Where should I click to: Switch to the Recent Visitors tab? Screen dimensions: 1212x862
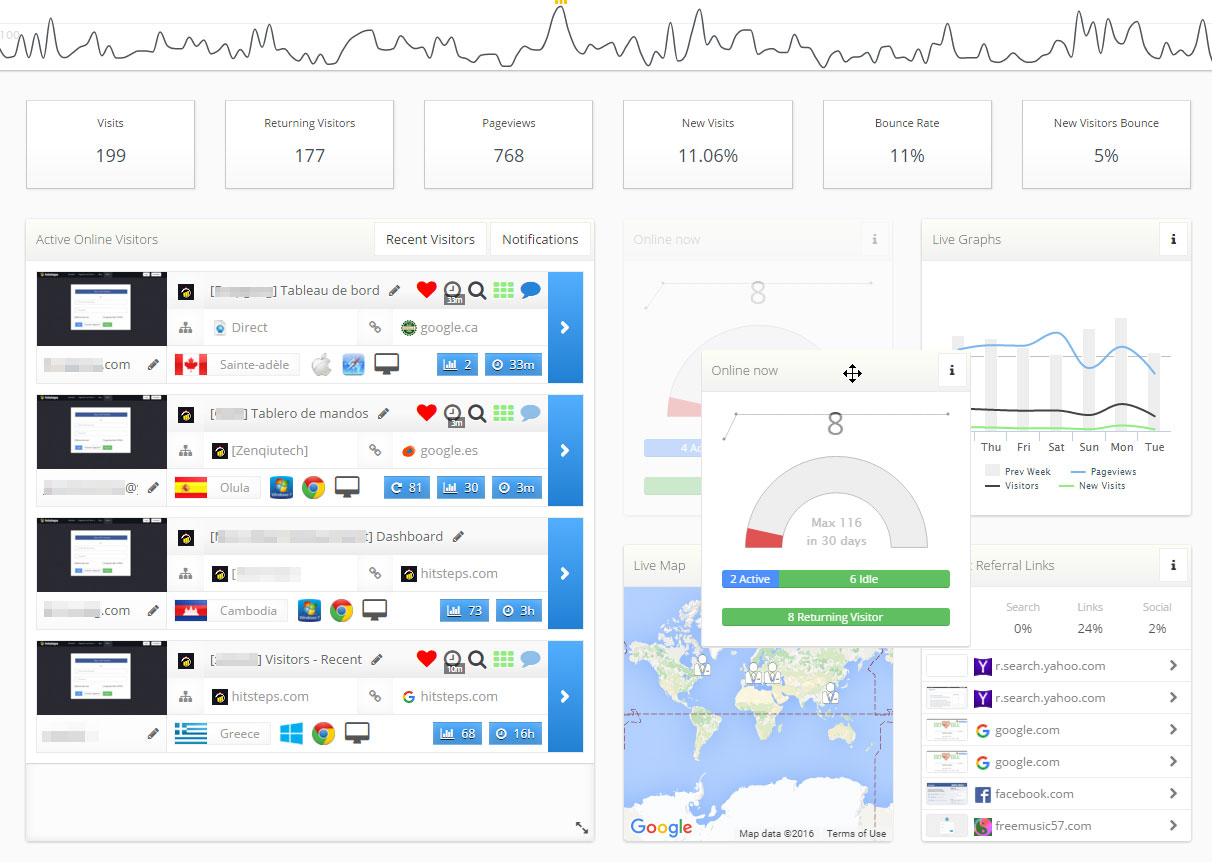(x=430, y=239)
